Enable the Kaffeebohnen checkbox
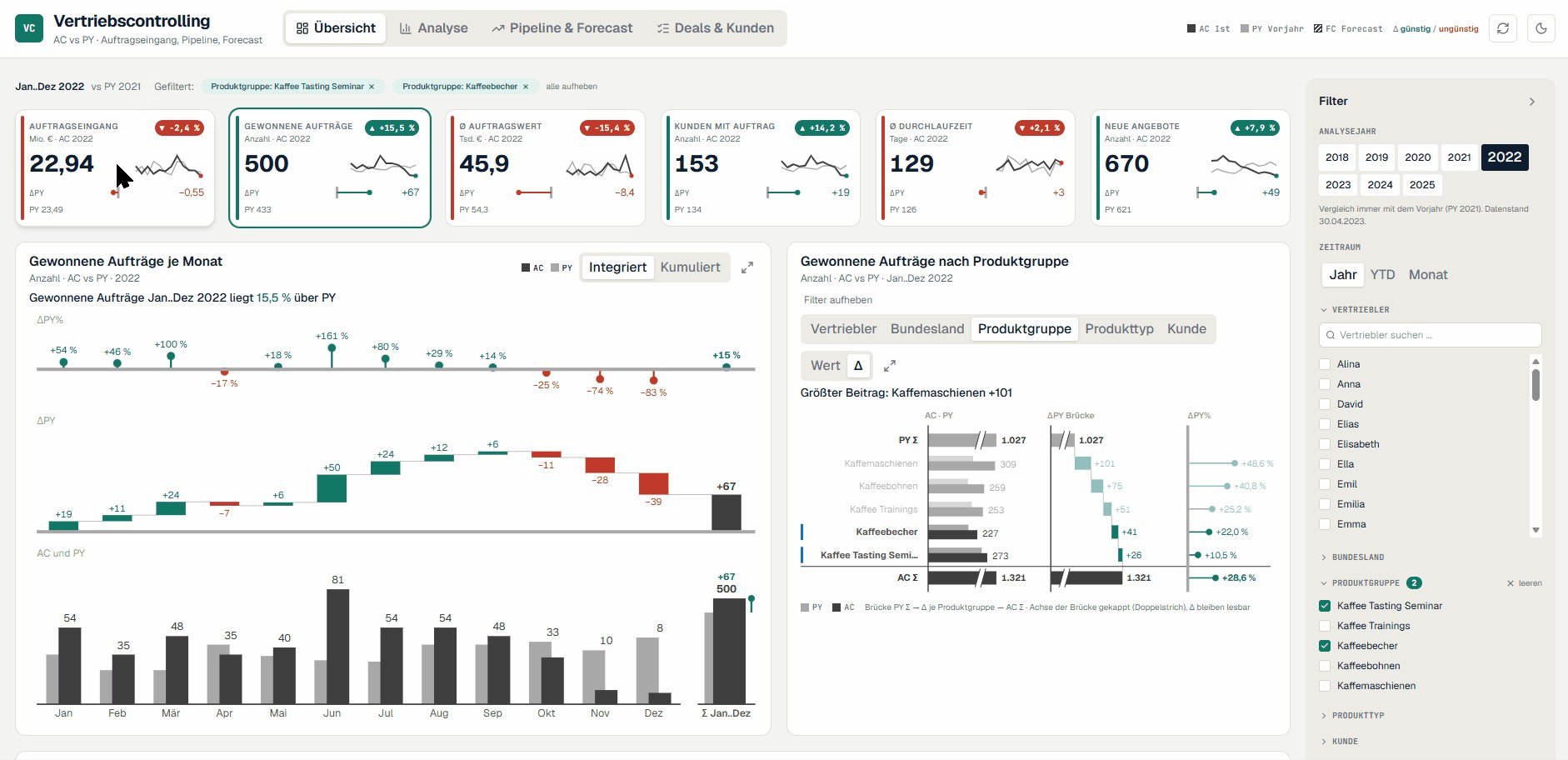 coord(1325,666)
